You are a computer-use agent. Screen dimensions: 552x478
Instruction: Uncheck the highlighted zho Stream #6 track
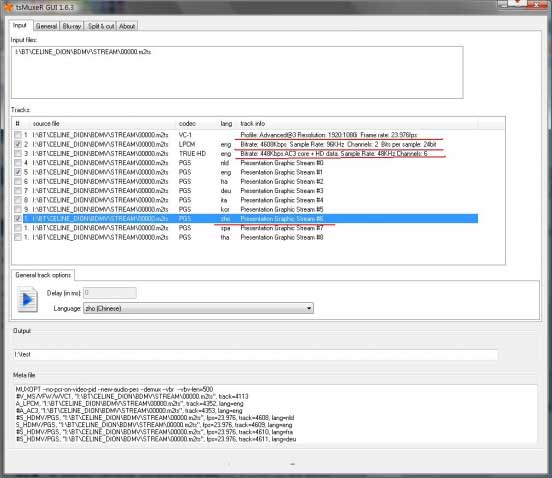[18, 219]
